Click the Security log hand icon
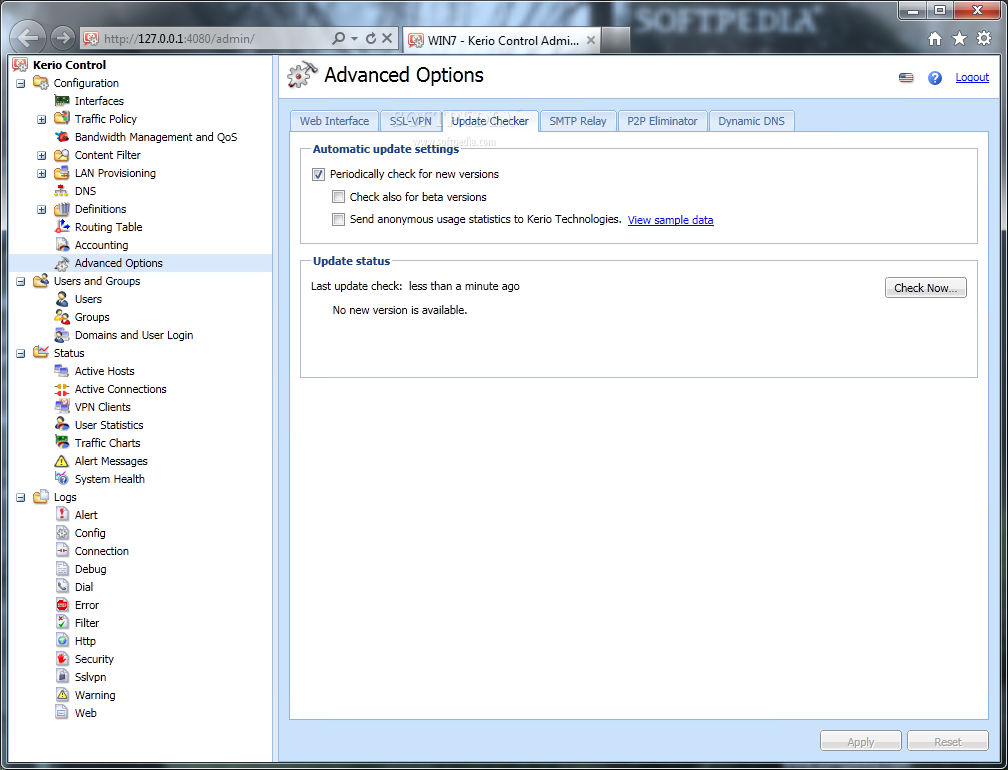Viewport: 1008px width, 770px height. pyautogui.click(x=62, y=659)
